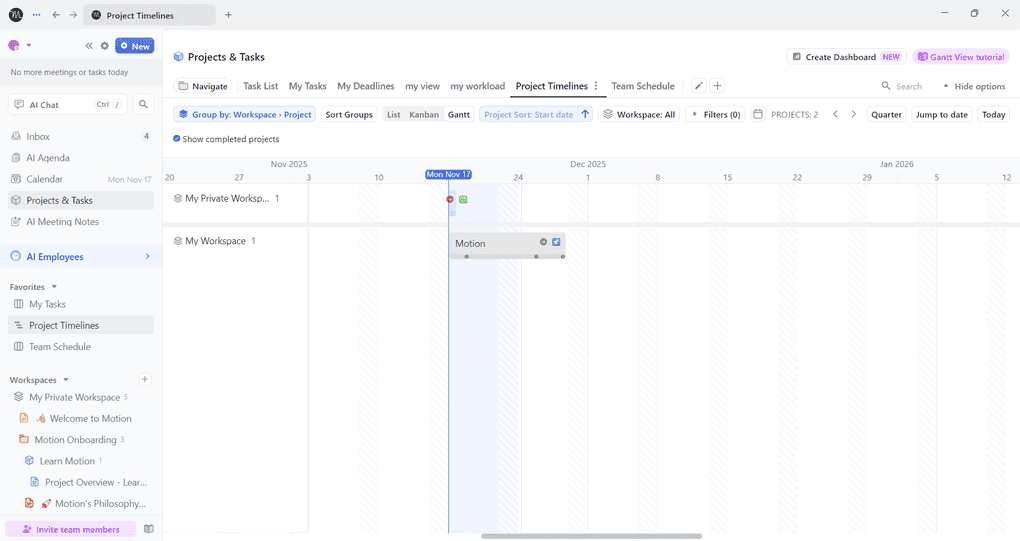Screen dimensions: 1020x541
Task: Click Invite team members button
Action: tap(71, 529)
